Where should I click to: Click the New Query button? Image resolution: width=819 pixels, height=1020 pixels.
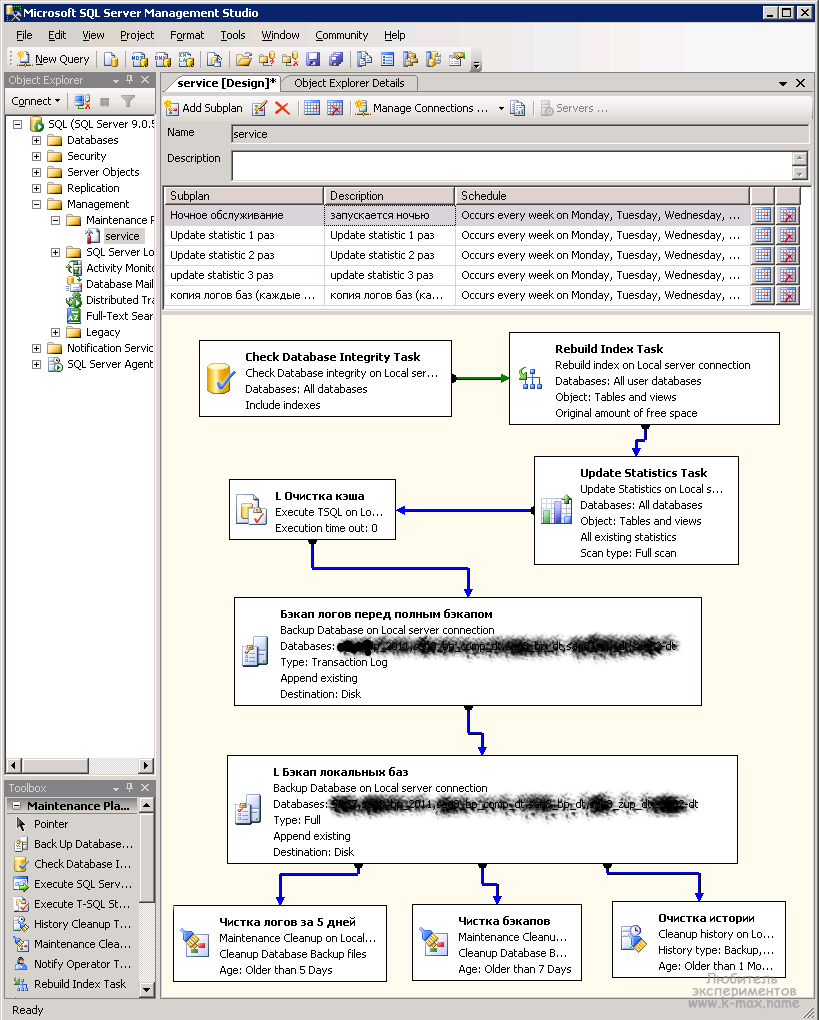pos(52,59)
